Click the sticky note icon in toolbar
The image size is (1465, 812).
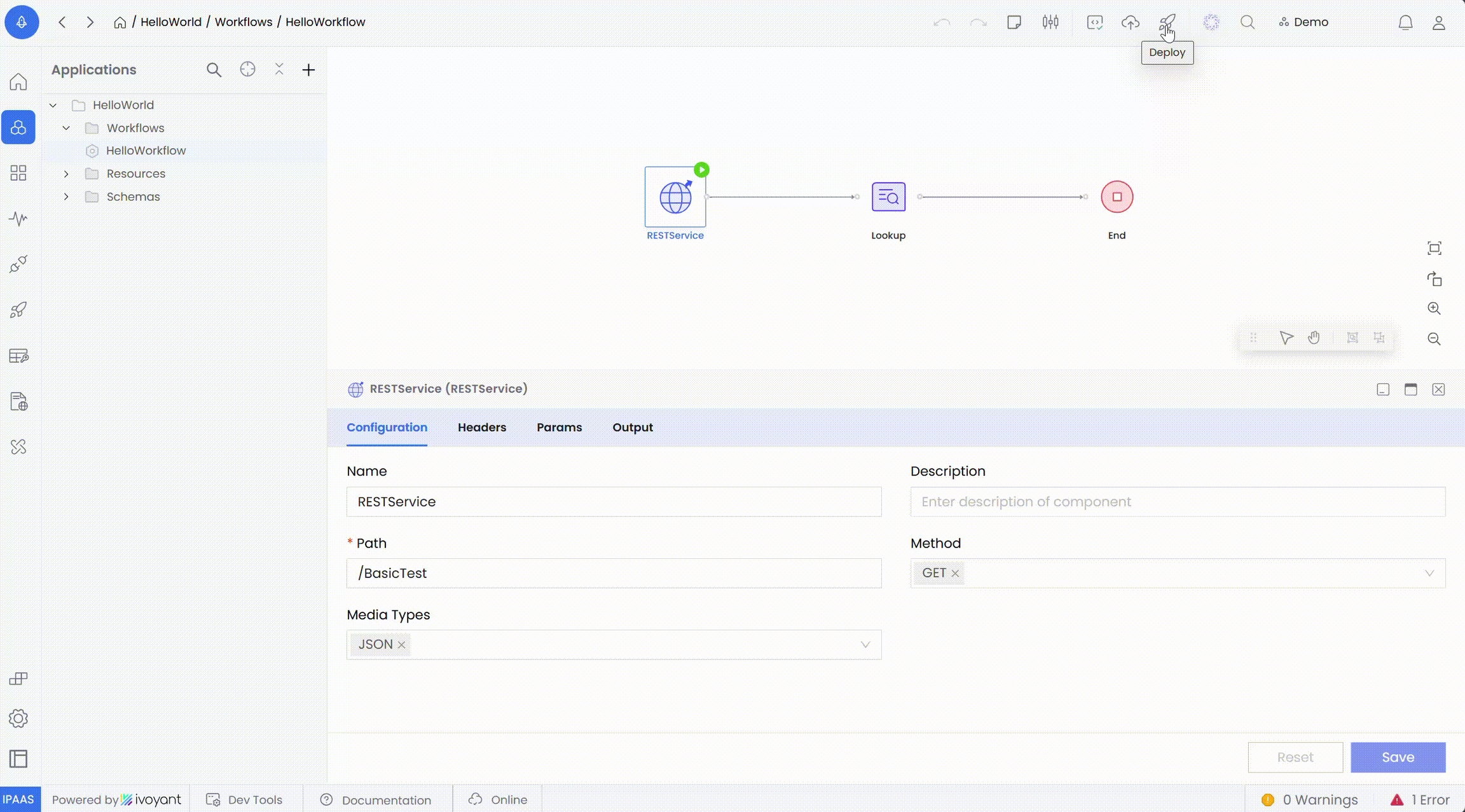tap(1014, 23)
